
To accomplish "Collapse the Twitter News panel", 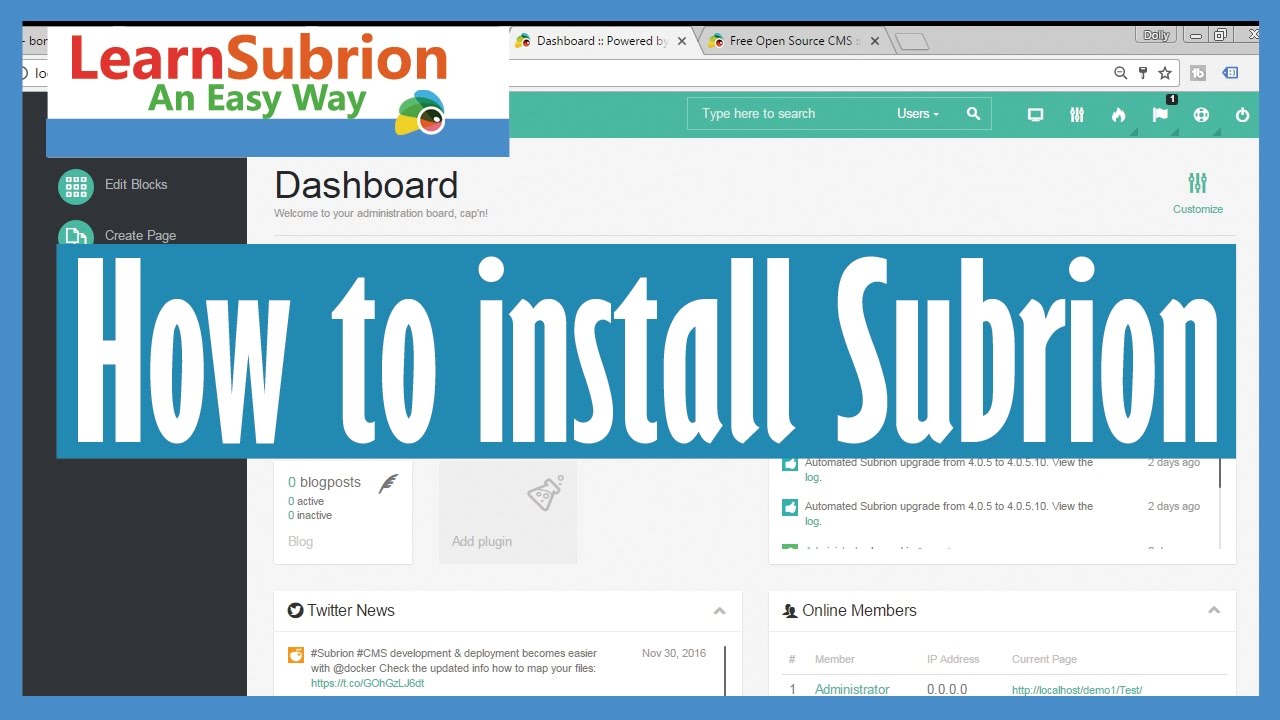I will coord(719,610).
